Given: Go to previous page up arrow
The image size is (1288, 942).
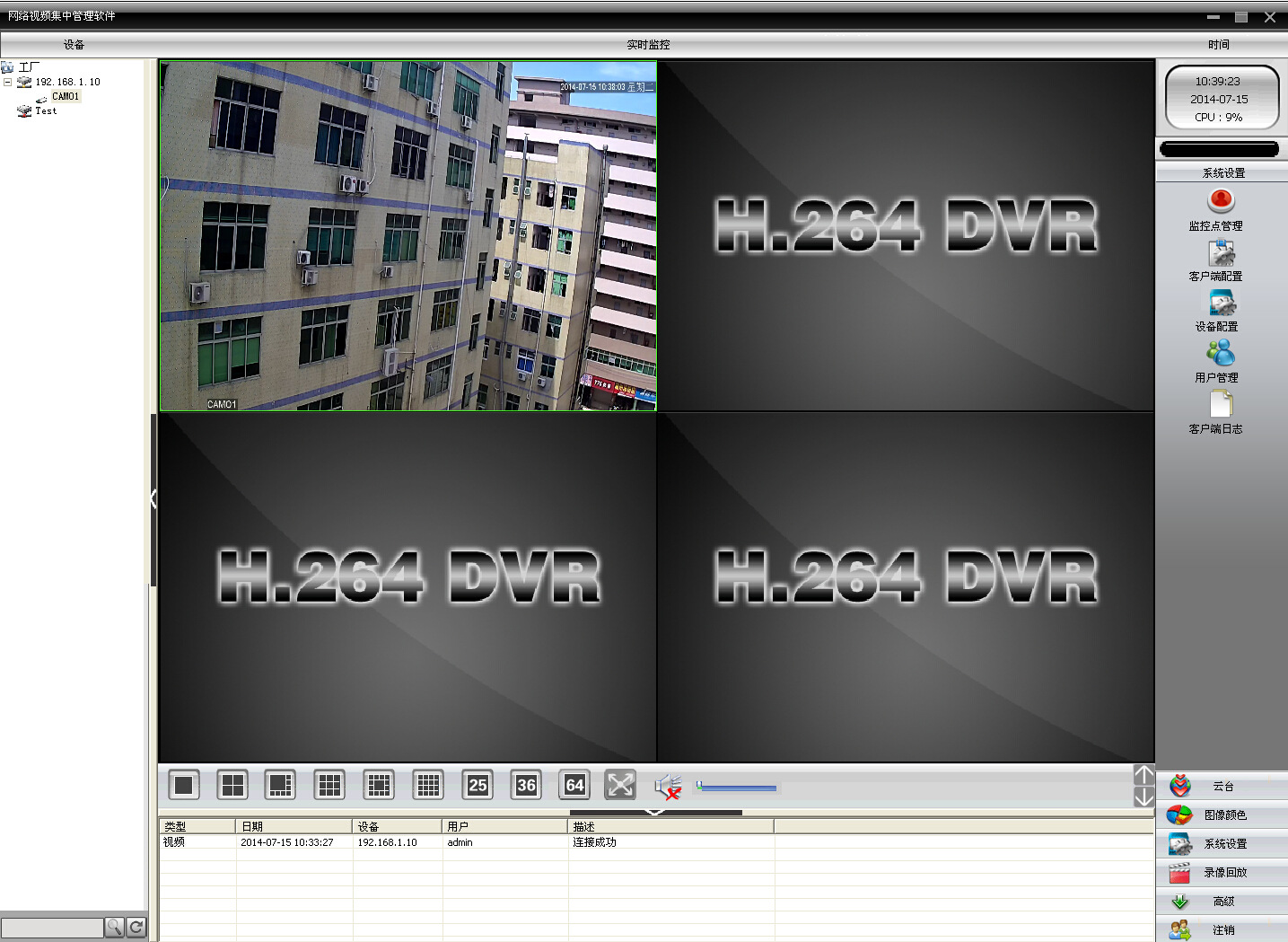Looking at the screenshot, I should pyautogui.click(x=1143, y=774).
